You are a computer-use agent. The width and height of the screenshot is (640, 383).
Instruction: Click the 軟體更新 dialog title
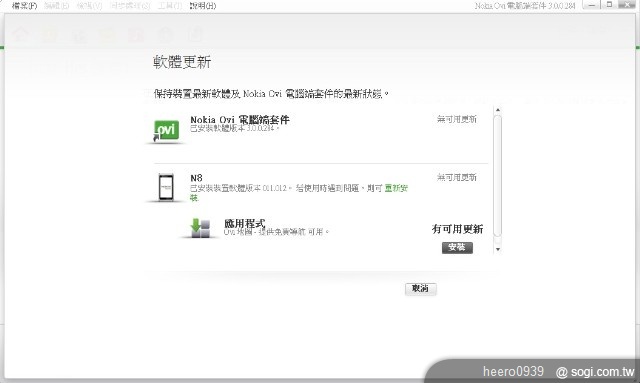(182, 62)
